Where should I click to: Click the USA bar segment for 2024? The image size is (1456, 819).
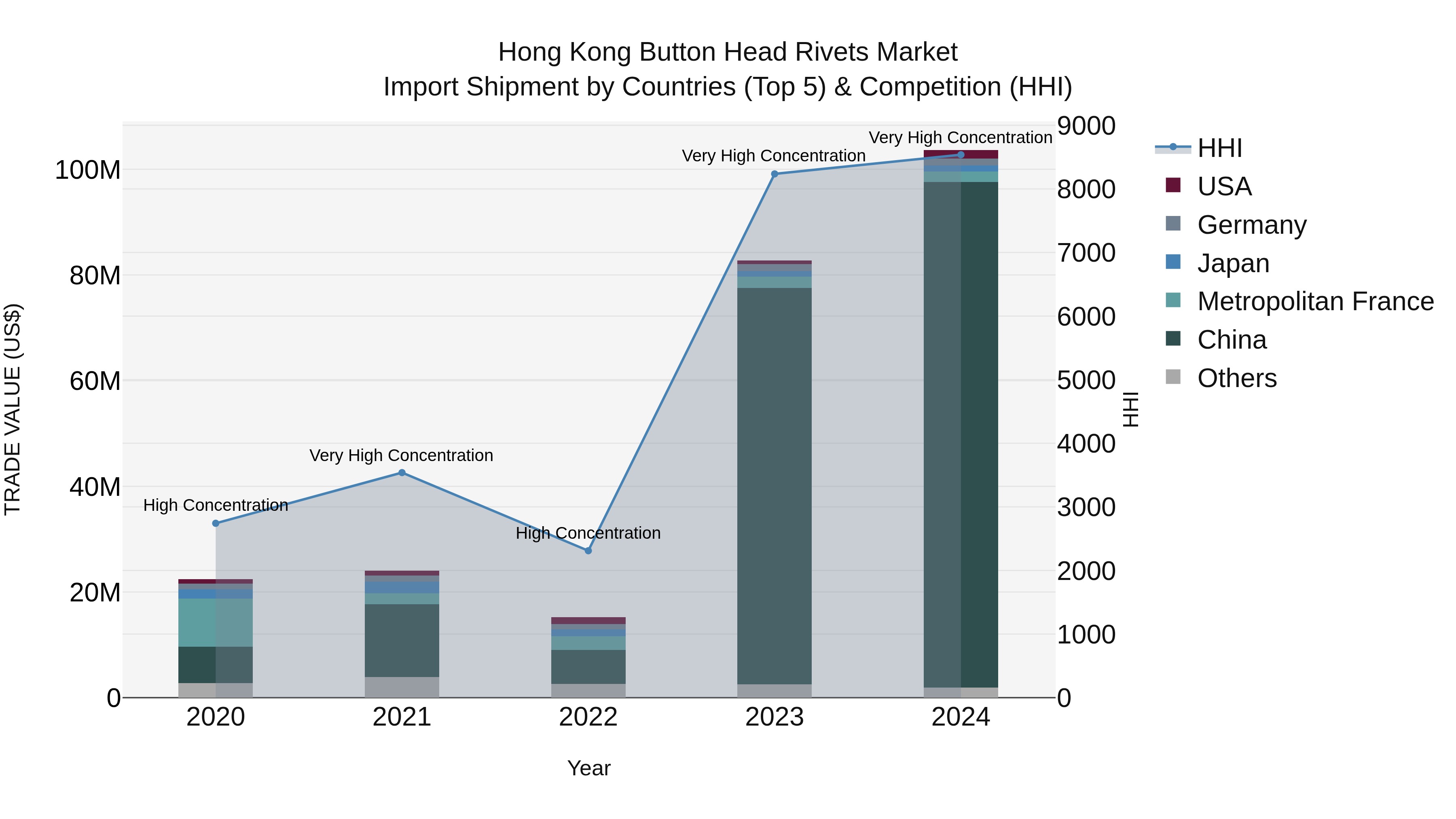coord(961,154)
